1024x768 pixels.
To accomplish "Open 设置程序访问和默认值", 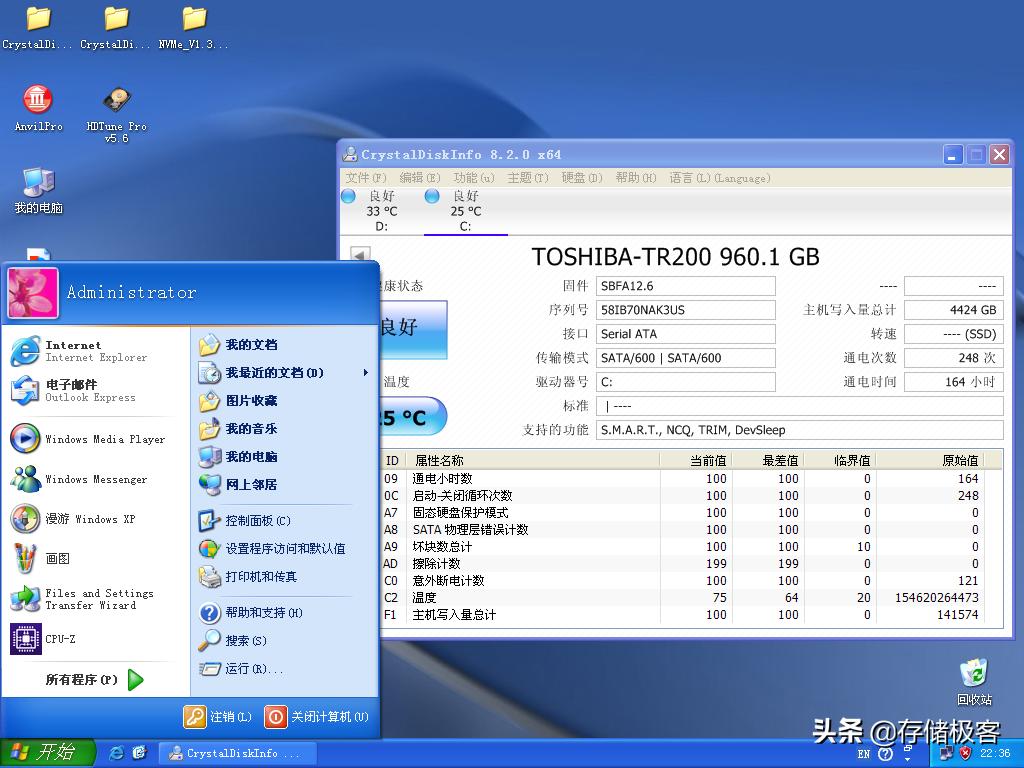I will [x=285, y=549].
